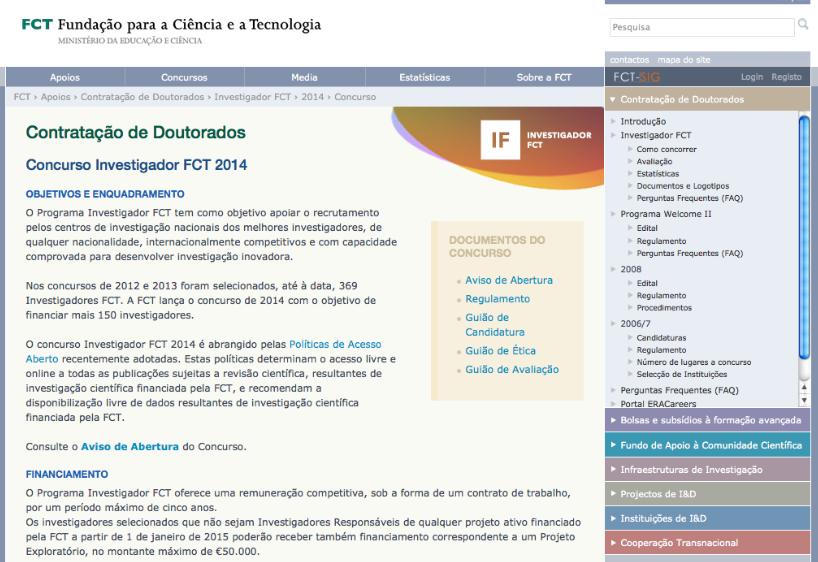This screenshot has width=818, height=562.
Task: Open the Sobre a FCT menu
Action: click(x=544, y=77)
